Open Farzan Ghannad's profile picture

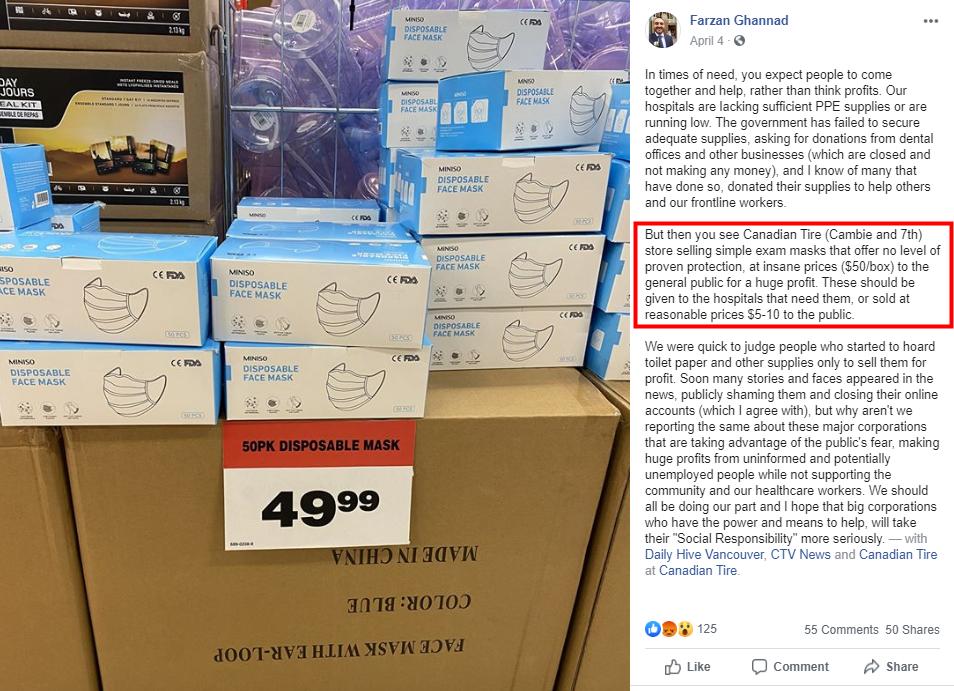(663, 30)
